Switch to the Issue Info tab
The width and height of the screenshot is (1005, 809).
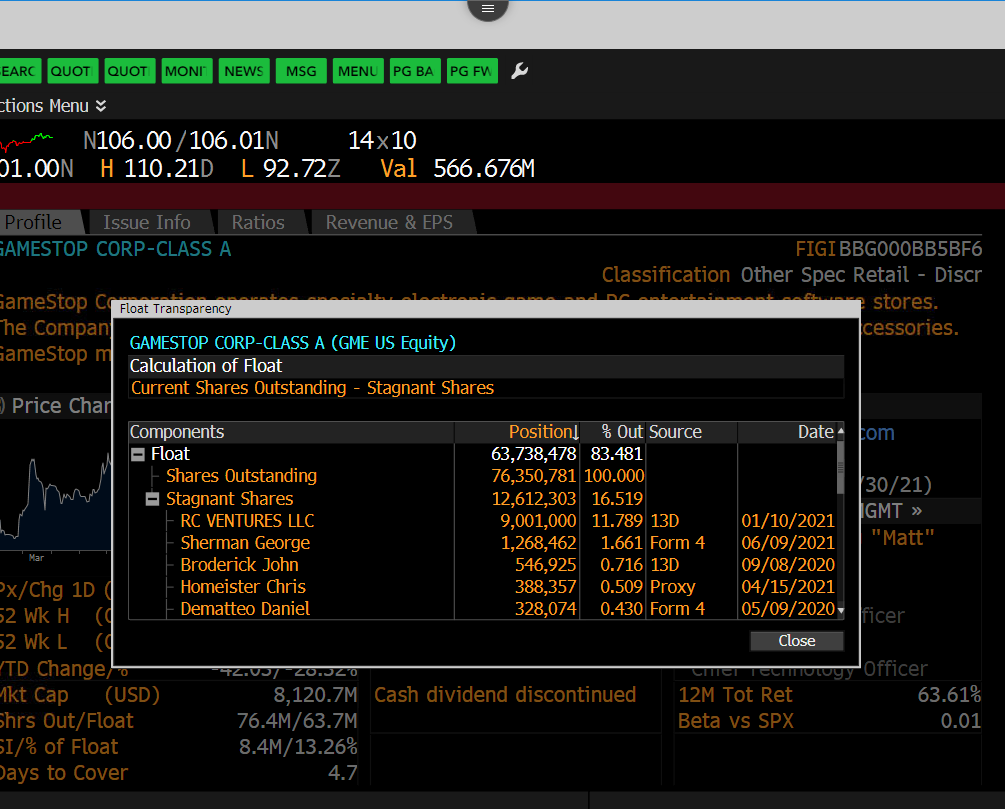(x=149, y=222)
